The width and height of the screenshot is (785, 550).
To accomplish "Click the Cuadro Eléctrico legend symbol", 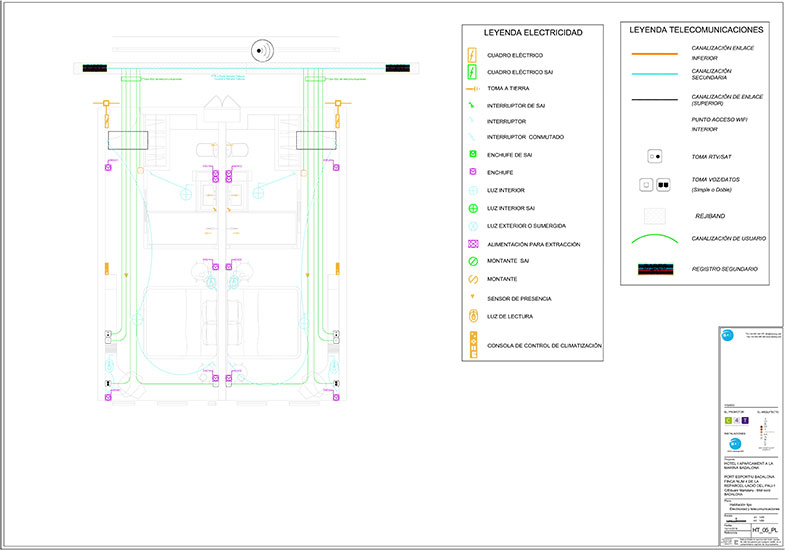I will tap(471, 54).
